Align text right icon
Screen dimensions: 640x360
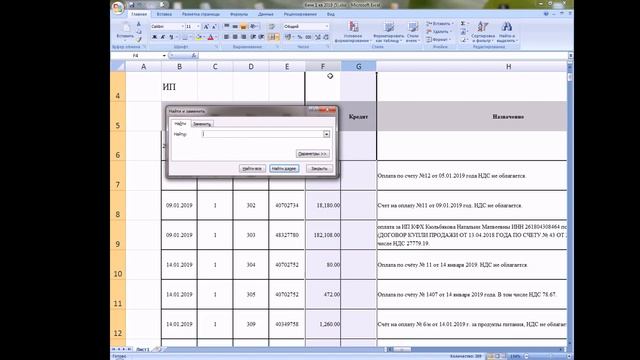[244, 37]
